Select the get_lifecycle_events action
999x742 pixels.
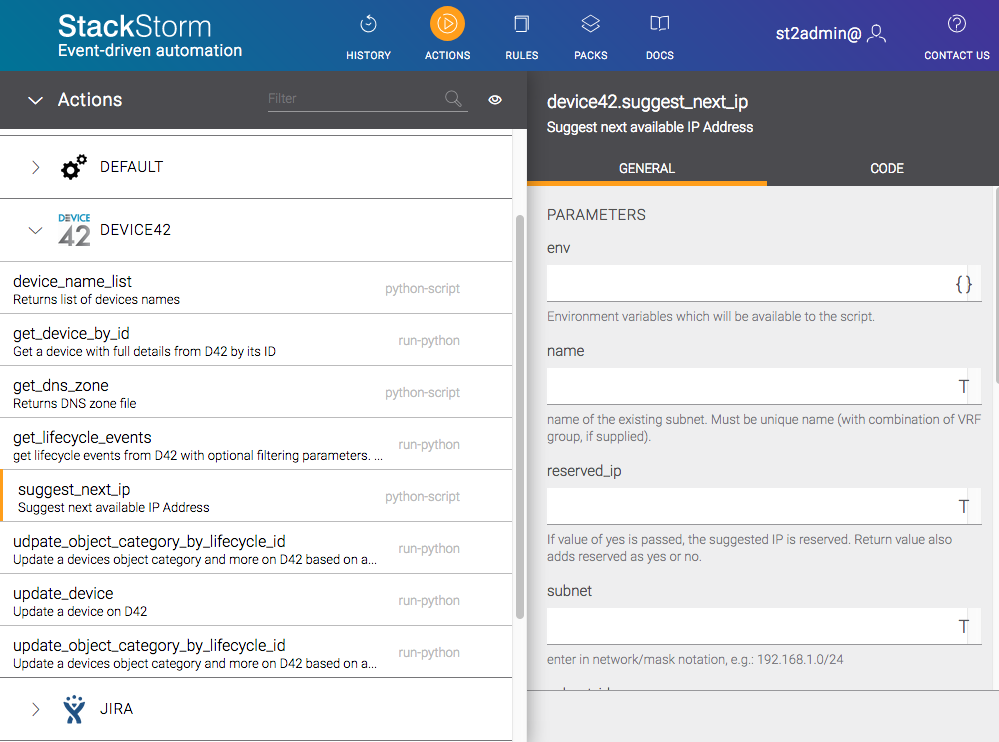[x=256, y=445]
